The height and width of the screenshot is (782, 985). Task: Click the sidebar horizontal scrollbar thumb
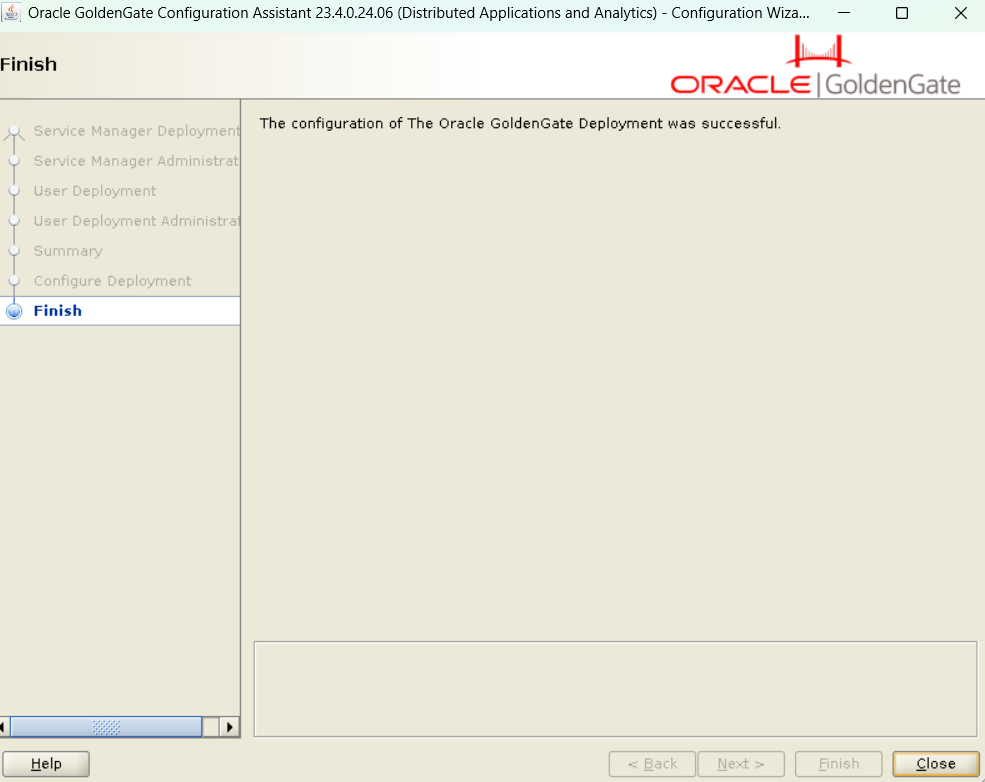106,727
